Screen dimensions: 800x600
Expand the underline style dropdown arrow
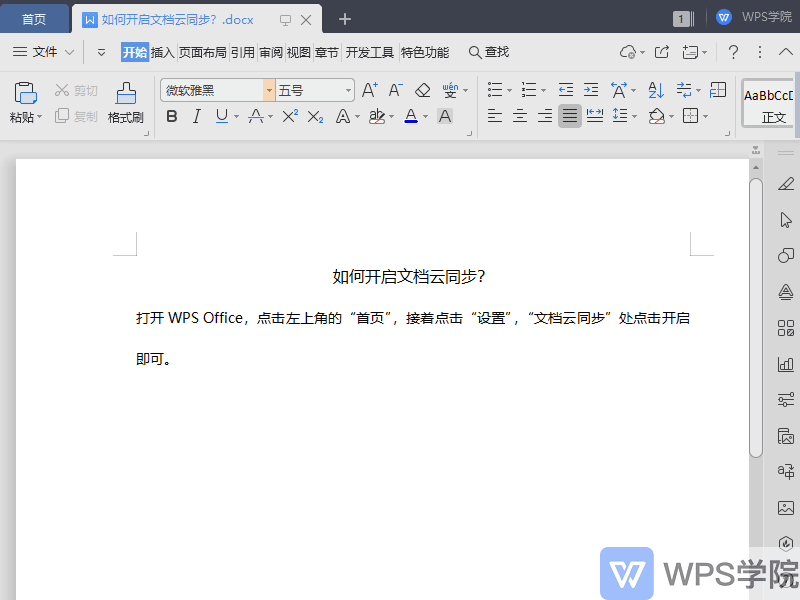point(236,117)
